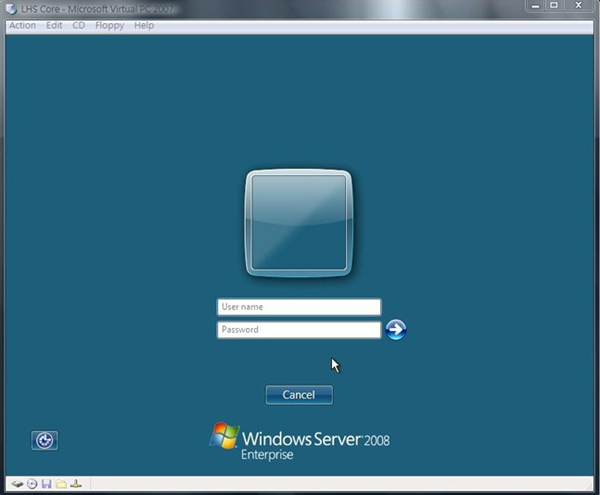This screenshot has height=495, width=600.
Task: Click the shared folder icon in status bar
Action: [61, 484]
